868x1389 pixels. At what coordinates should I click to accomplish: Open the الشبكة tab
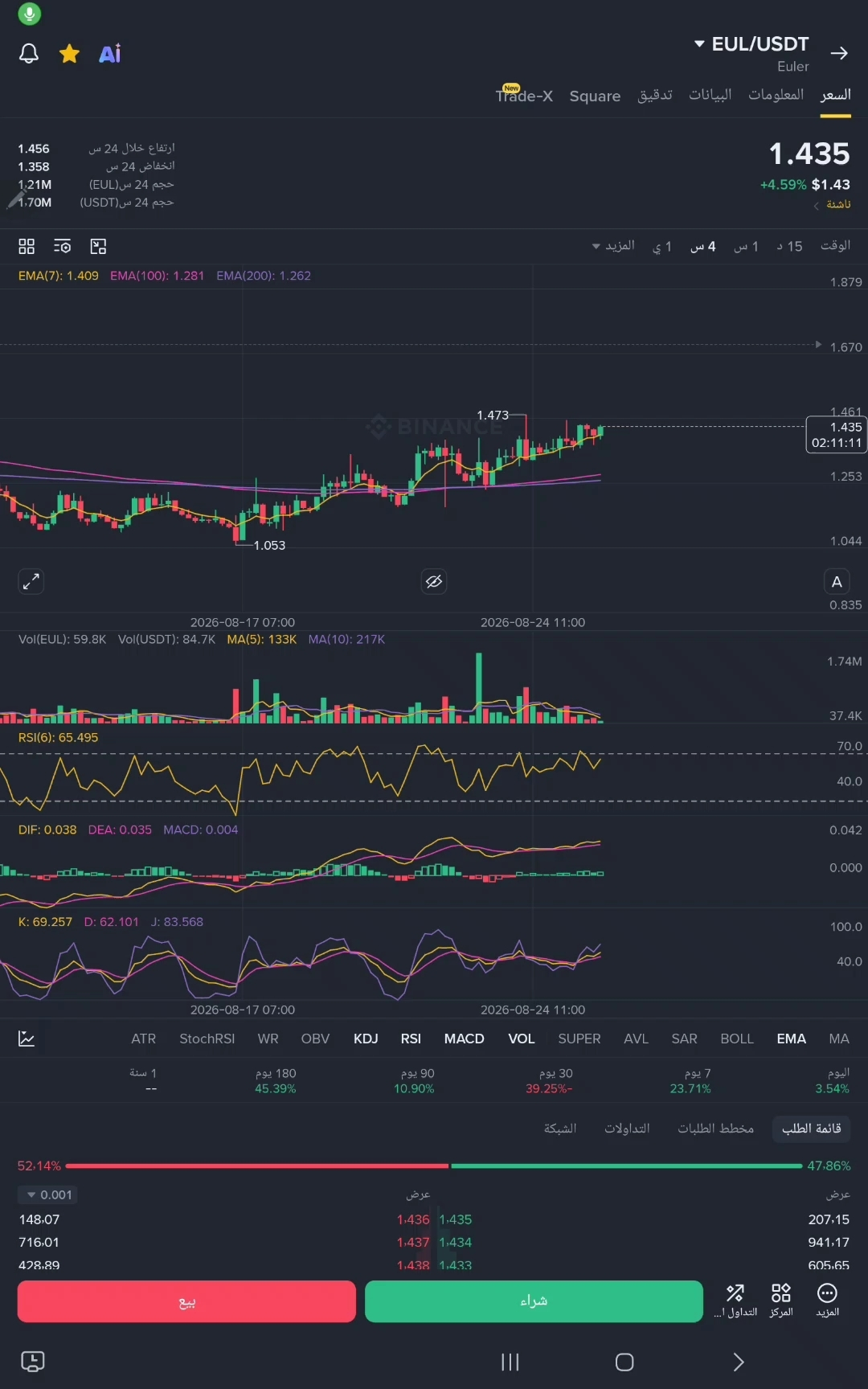coord(560,1129)
